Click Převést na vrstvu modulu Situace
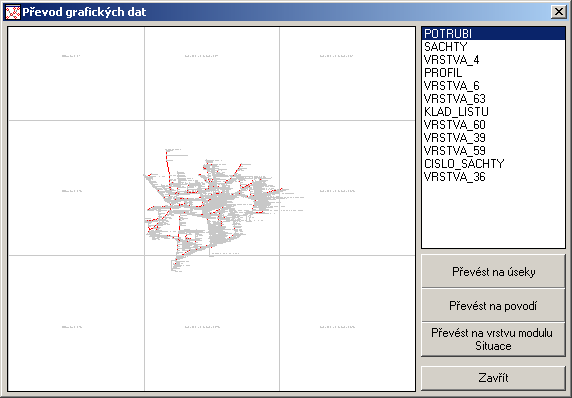This screenshot has height=398, width=572. tap(493, 339)
